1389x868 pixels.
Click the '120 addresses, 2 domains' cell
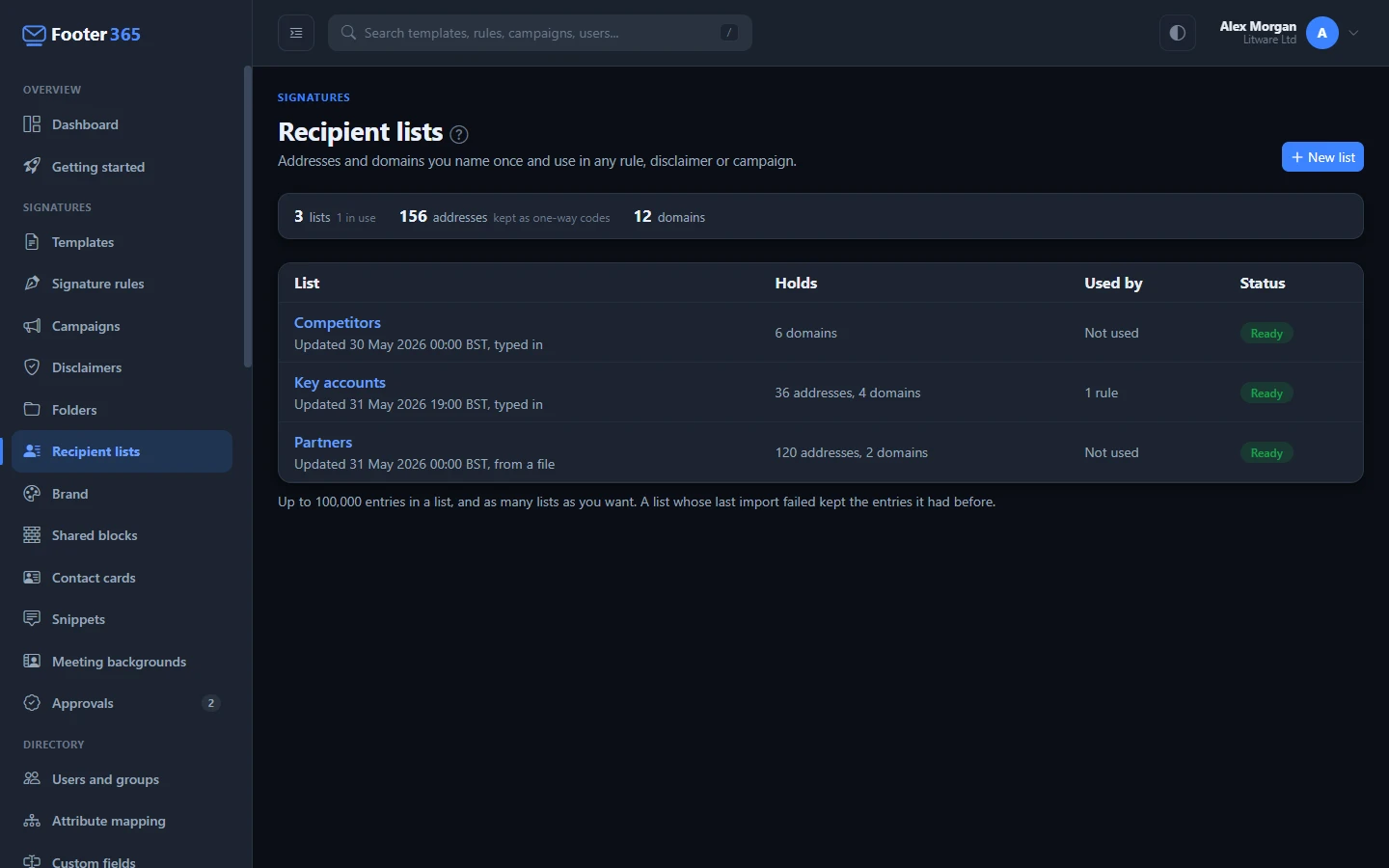[x=852, y=452]
